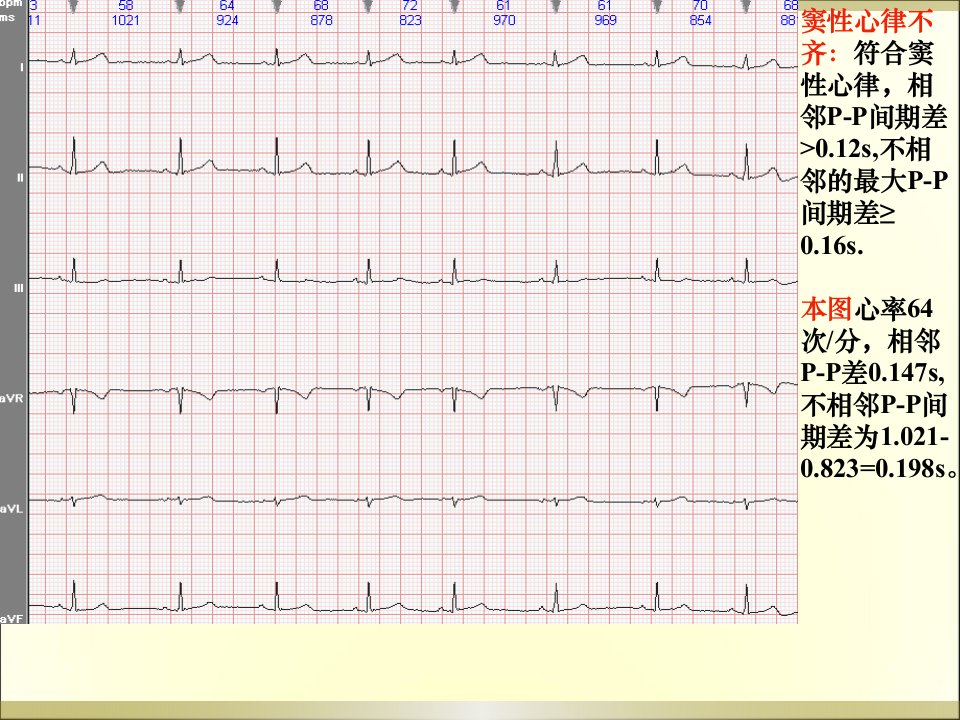Click the lead II label

20,178
